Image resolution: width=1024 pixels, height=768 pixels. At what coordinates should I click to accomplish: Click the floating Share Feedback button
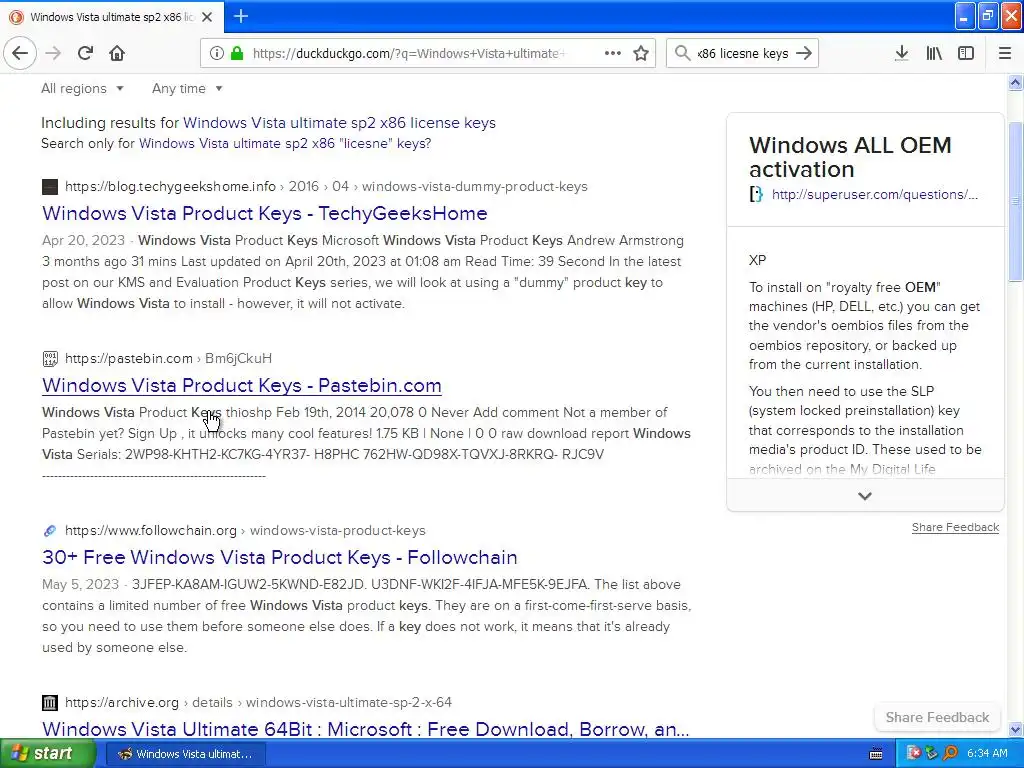pos(937,717)
